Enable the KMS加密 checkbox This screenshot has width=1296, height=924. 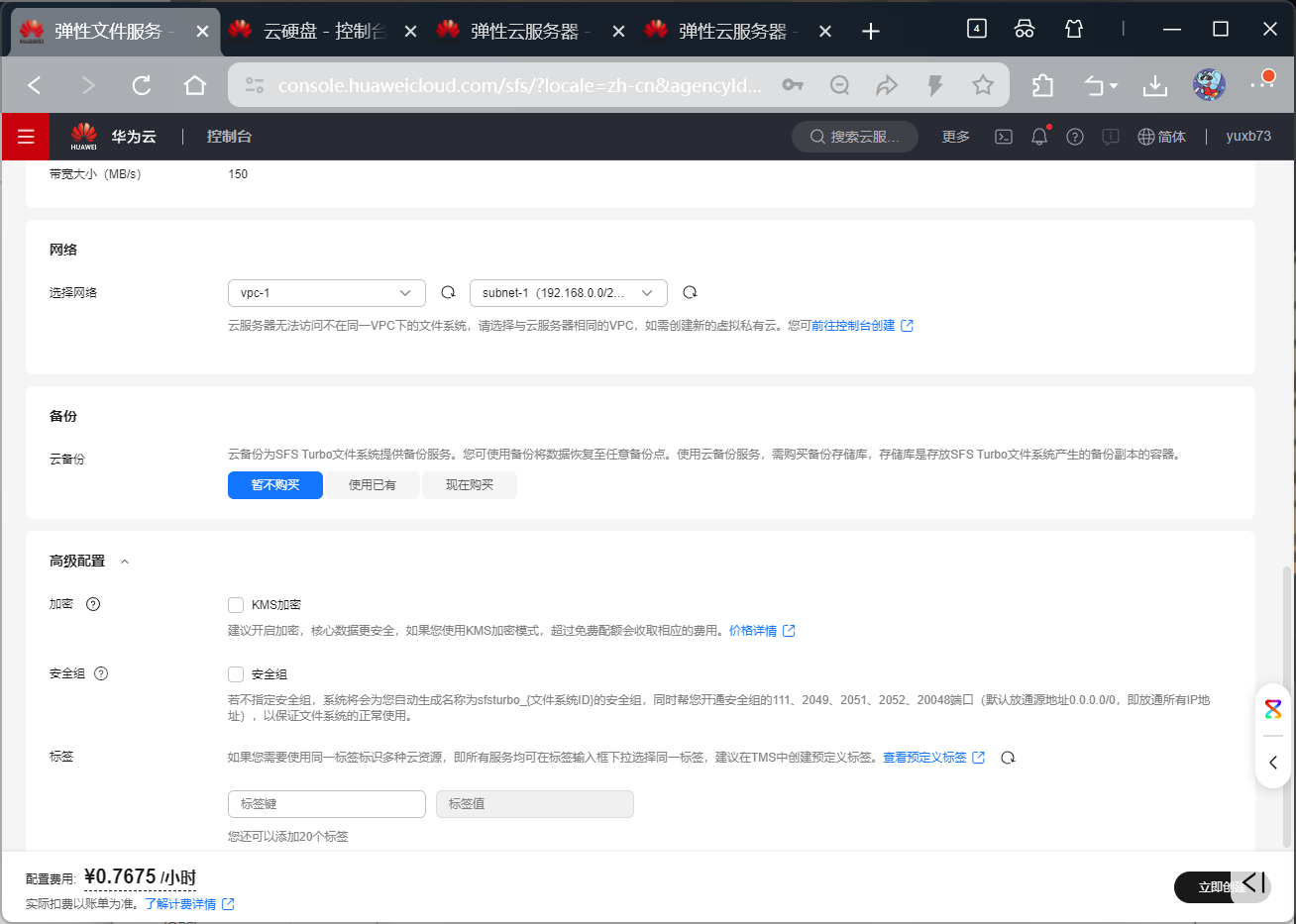point(236,605)
